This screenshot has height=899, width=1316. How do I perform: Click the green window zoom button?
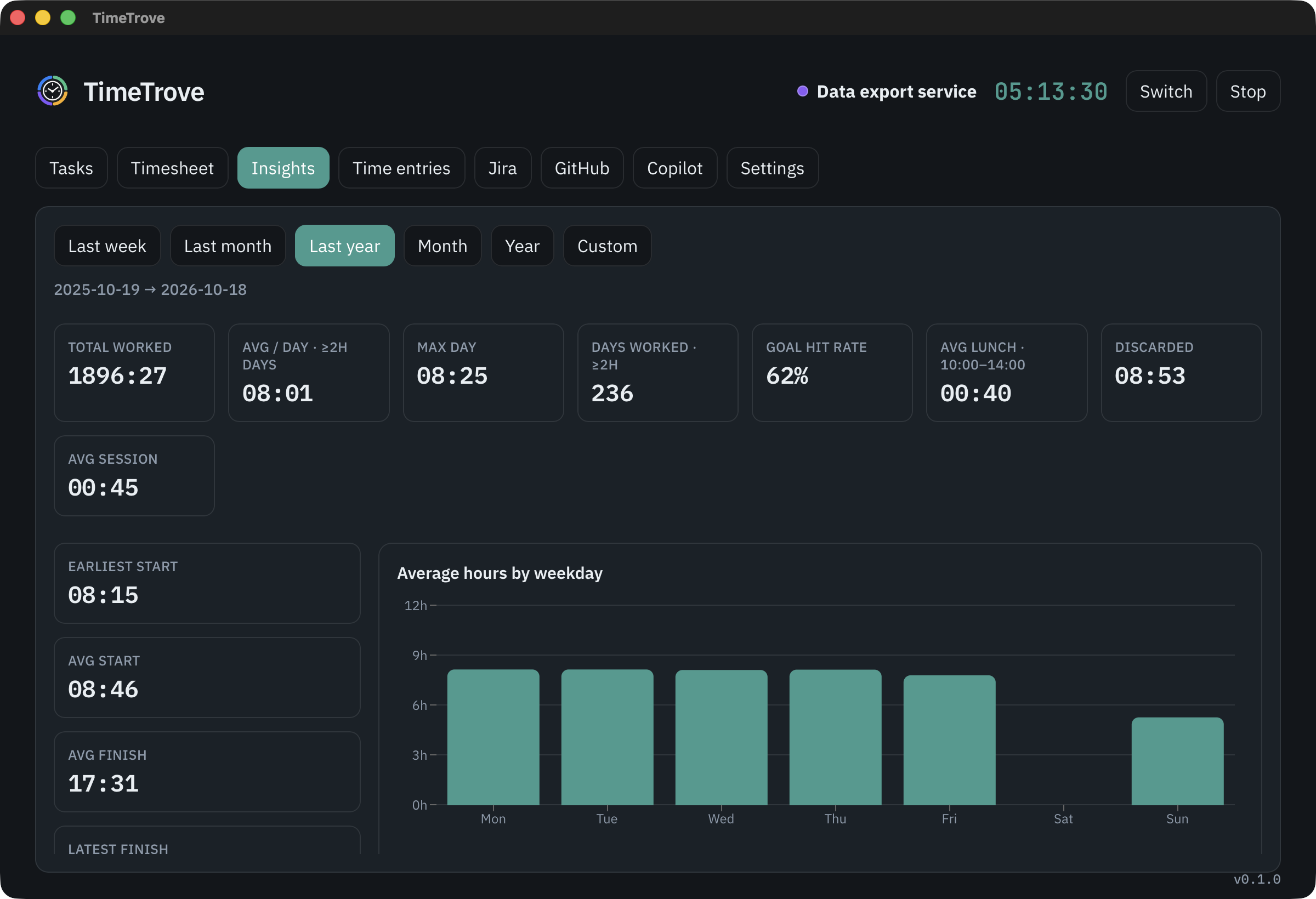pos(68,18)
